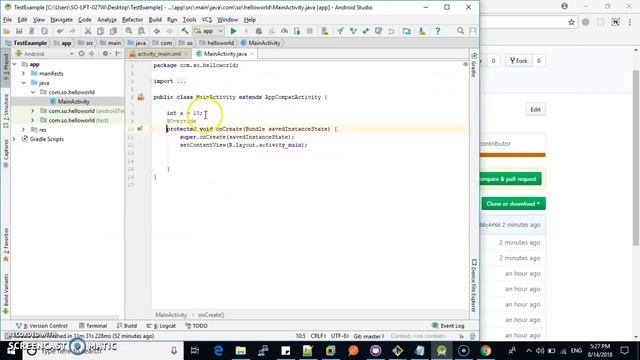Open the File menu
The height and width of the screenshot is (360, 640).
pos(7,20)
